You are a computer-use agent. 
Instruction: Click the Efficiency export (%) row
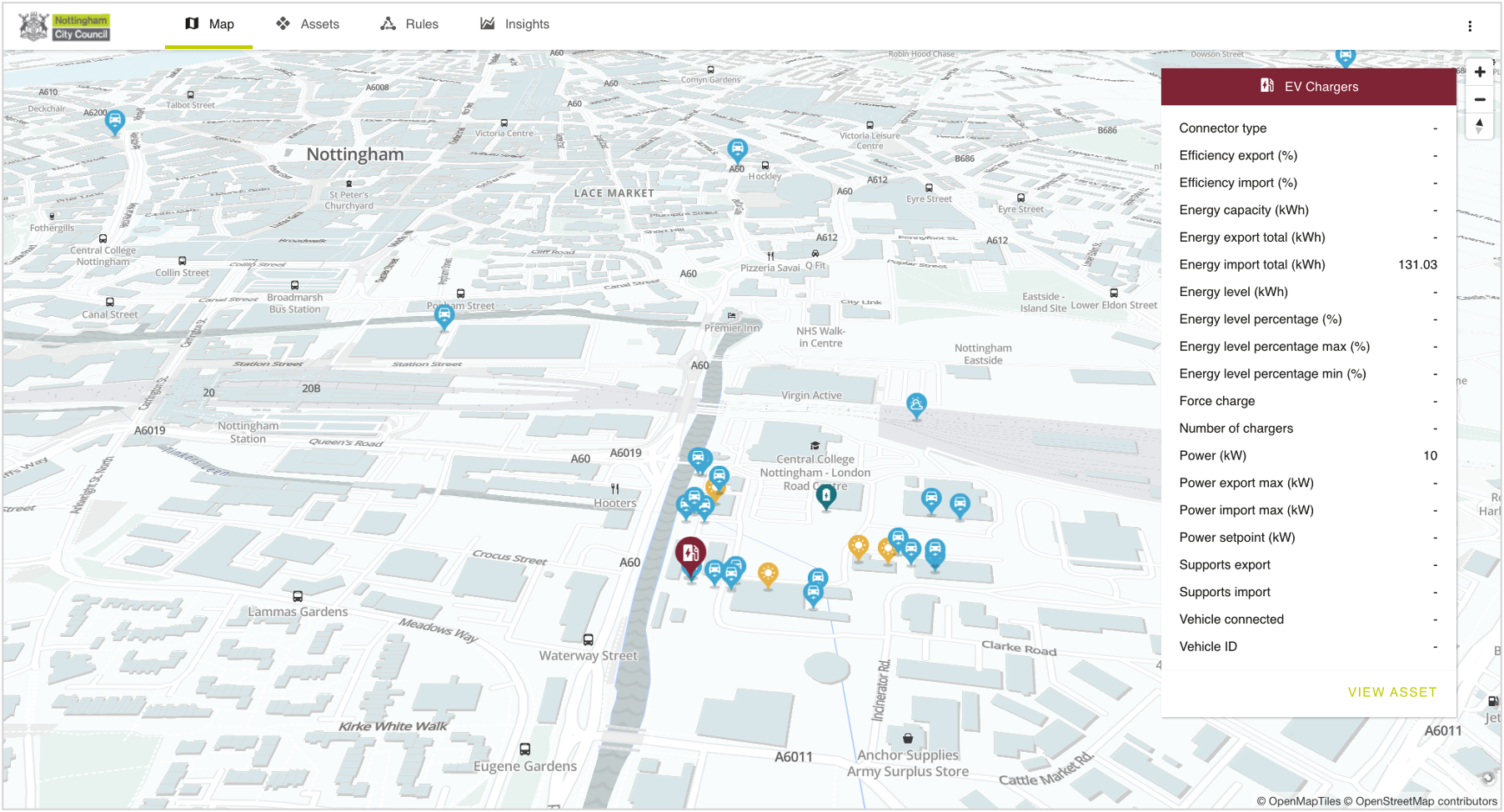click(x=1308, y=156)
